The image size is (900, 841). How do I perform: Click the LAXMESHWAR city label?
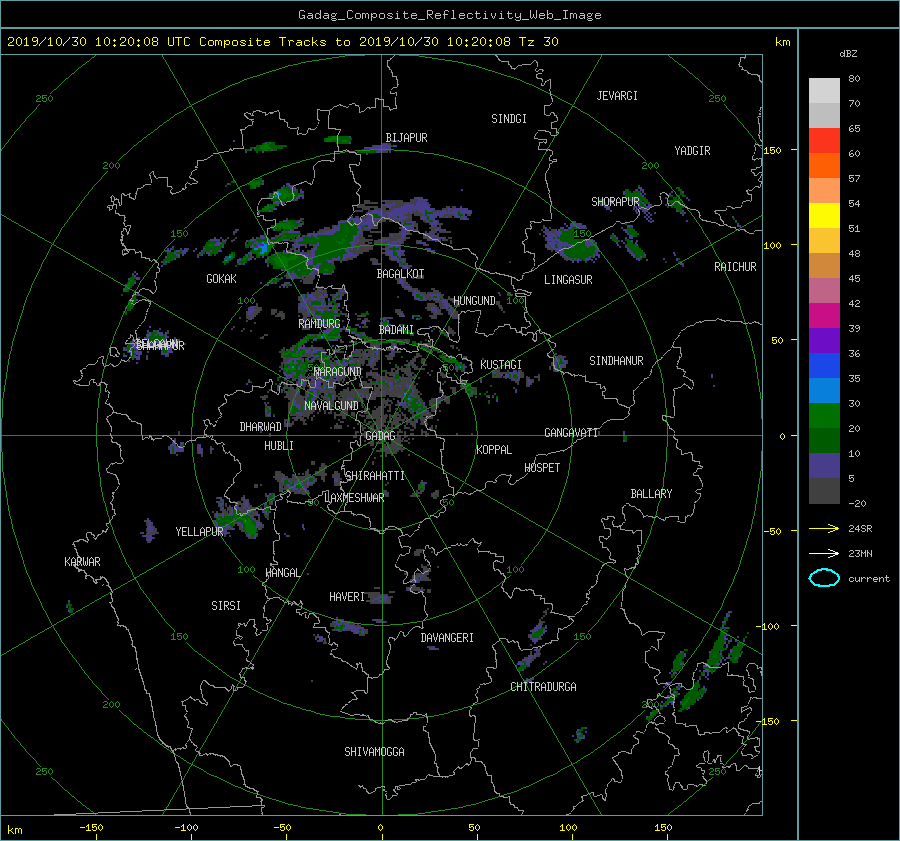tap(354, 498)
